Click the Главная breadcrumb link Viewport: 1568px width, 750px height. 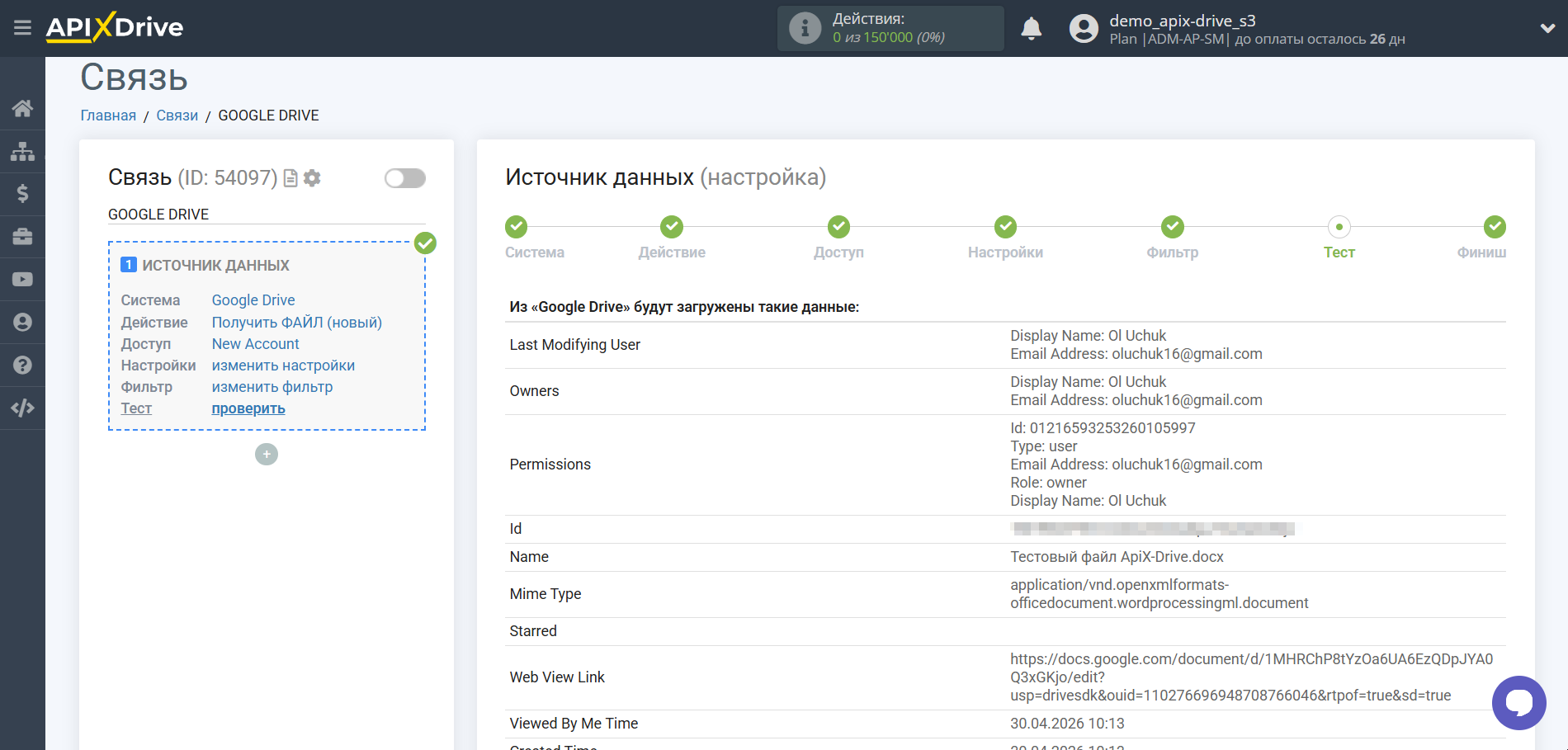[108, 116]
